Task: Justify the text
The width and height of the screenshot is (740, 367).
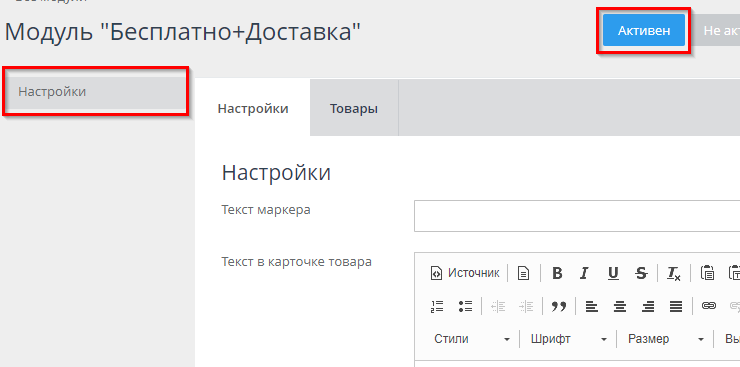Action: (x=676, y=306)
